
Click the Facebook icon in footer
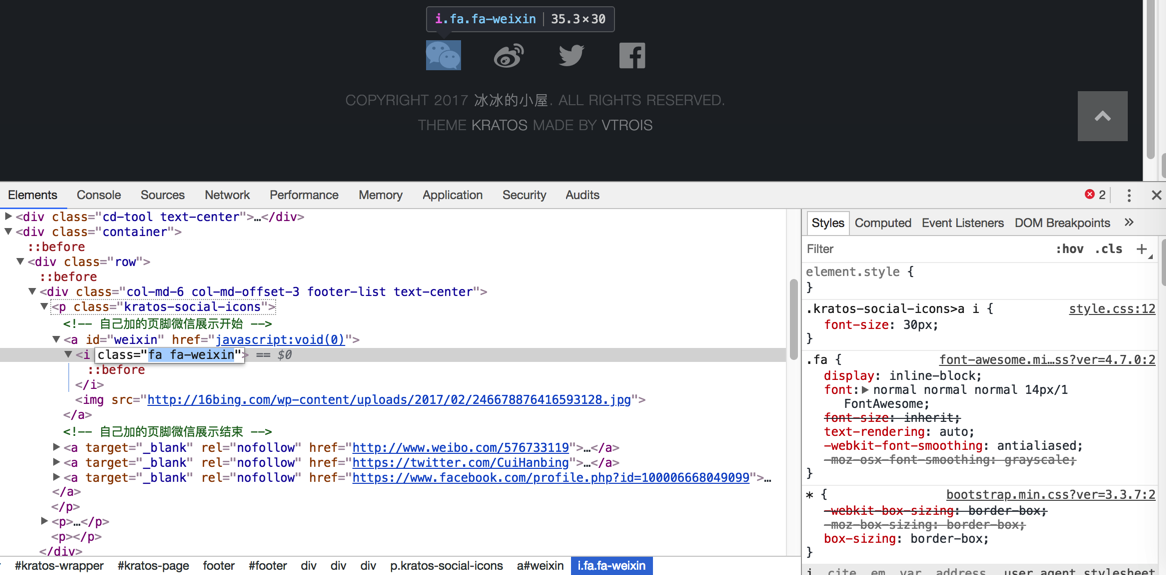click(632, 56)
